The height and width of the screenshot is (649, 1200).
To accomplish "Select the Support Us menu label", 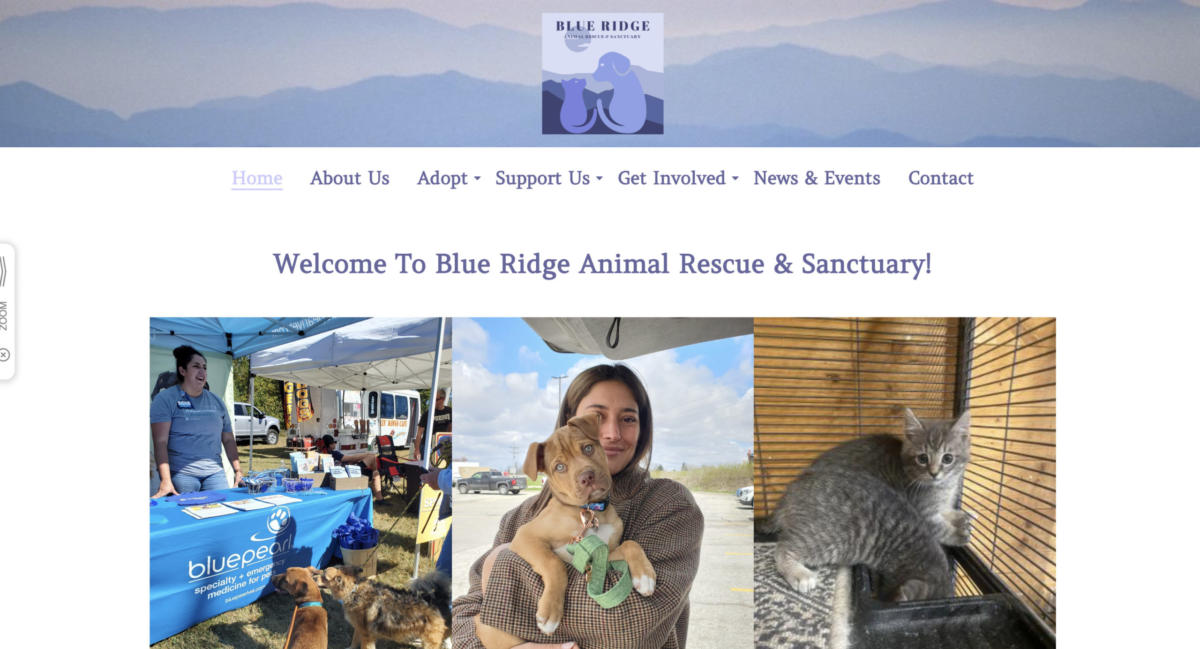I will [543, 178].
